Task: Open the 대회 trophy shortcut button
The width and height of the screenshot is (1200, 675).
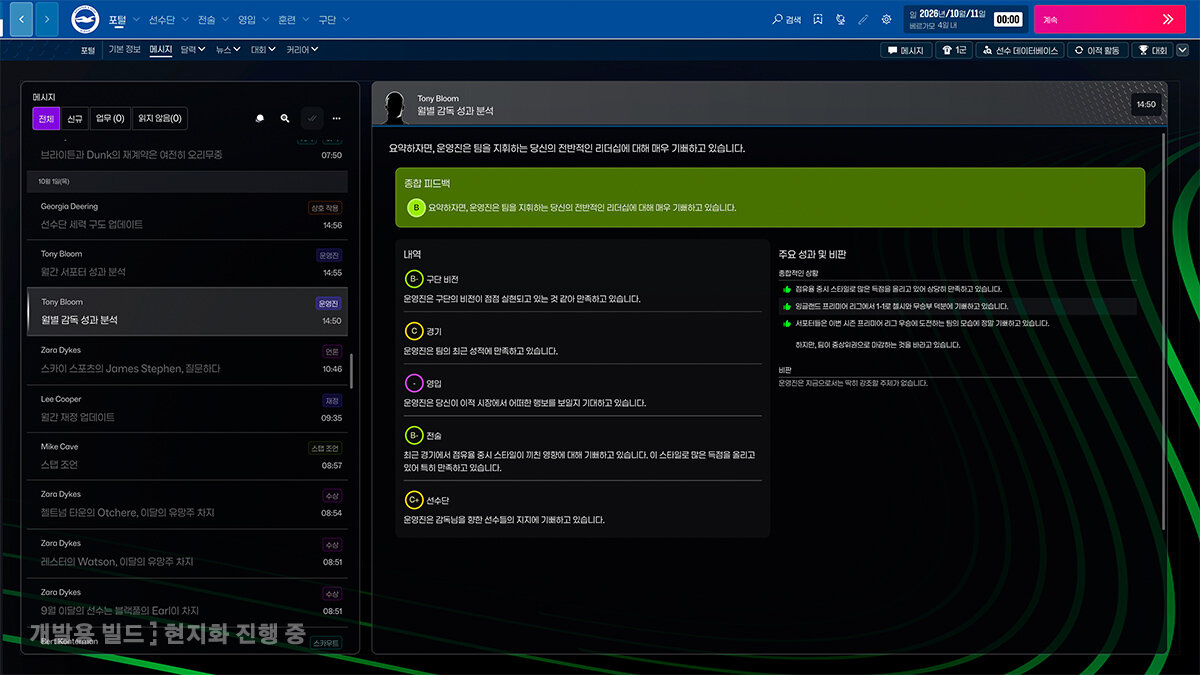Action: pyautogui.click(x=1153, y=50)
